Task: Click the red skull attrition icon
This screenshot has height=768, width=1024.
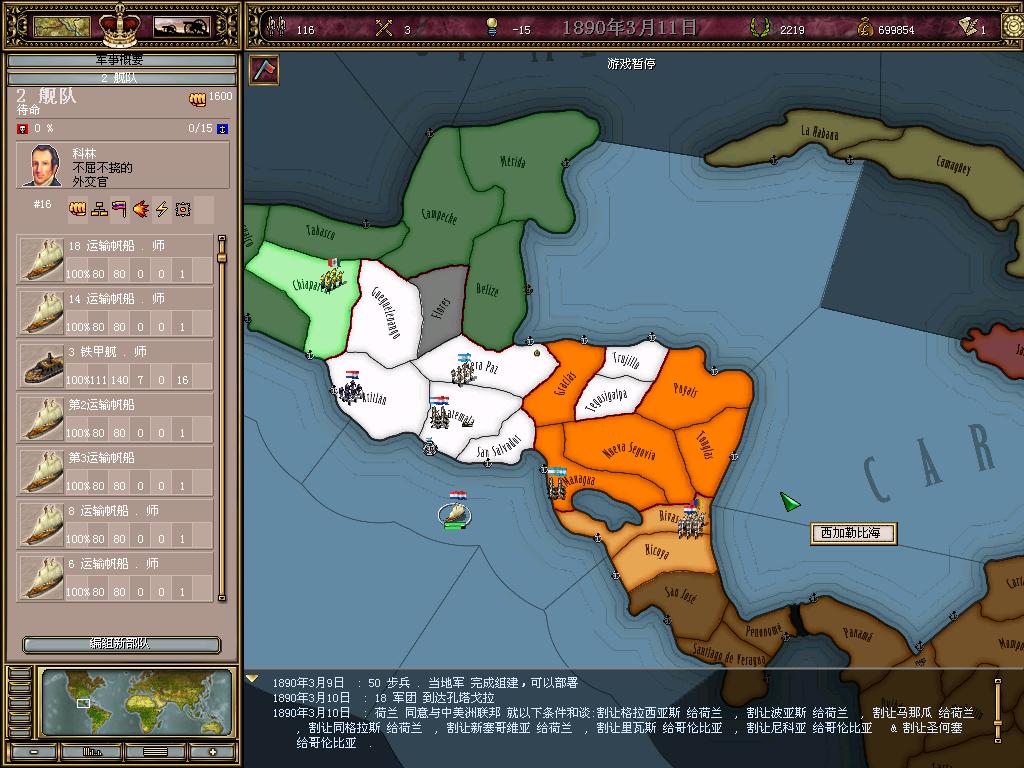Action: 23,129
